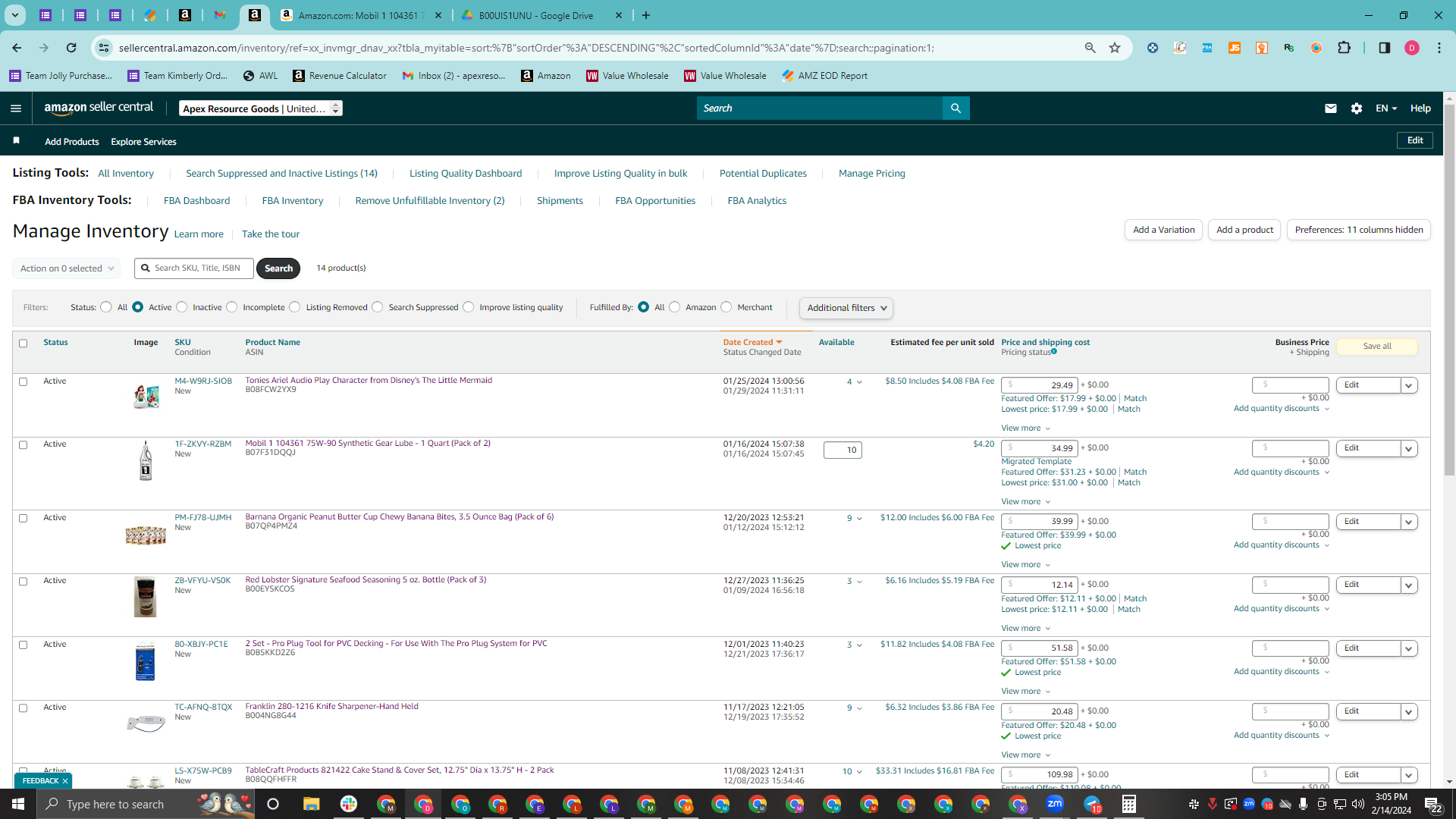Bookmark this page with the star icon

click(x=1115, y=48)
